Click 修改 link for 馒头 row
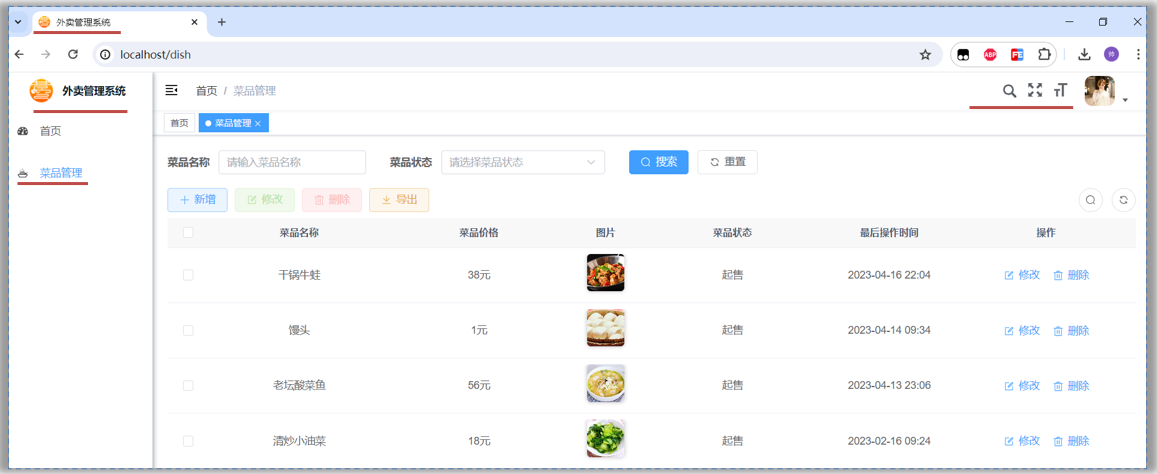 (x=1022, y=331)
